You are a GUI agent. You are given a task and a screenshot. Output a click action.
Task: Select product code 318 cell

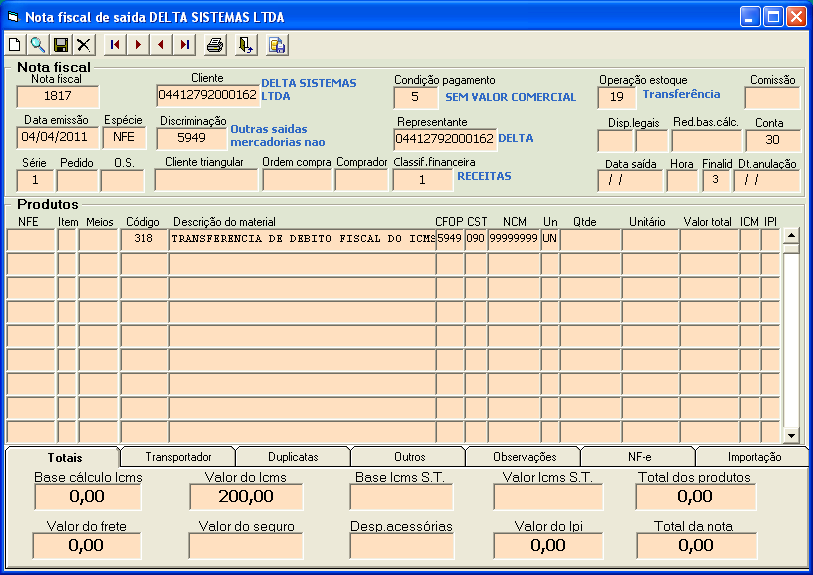[144, 239]
